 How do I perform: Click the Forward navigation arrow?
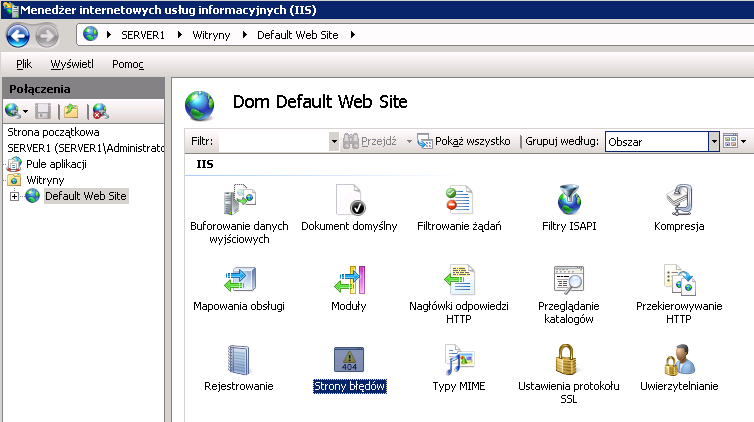pos(47,36)
